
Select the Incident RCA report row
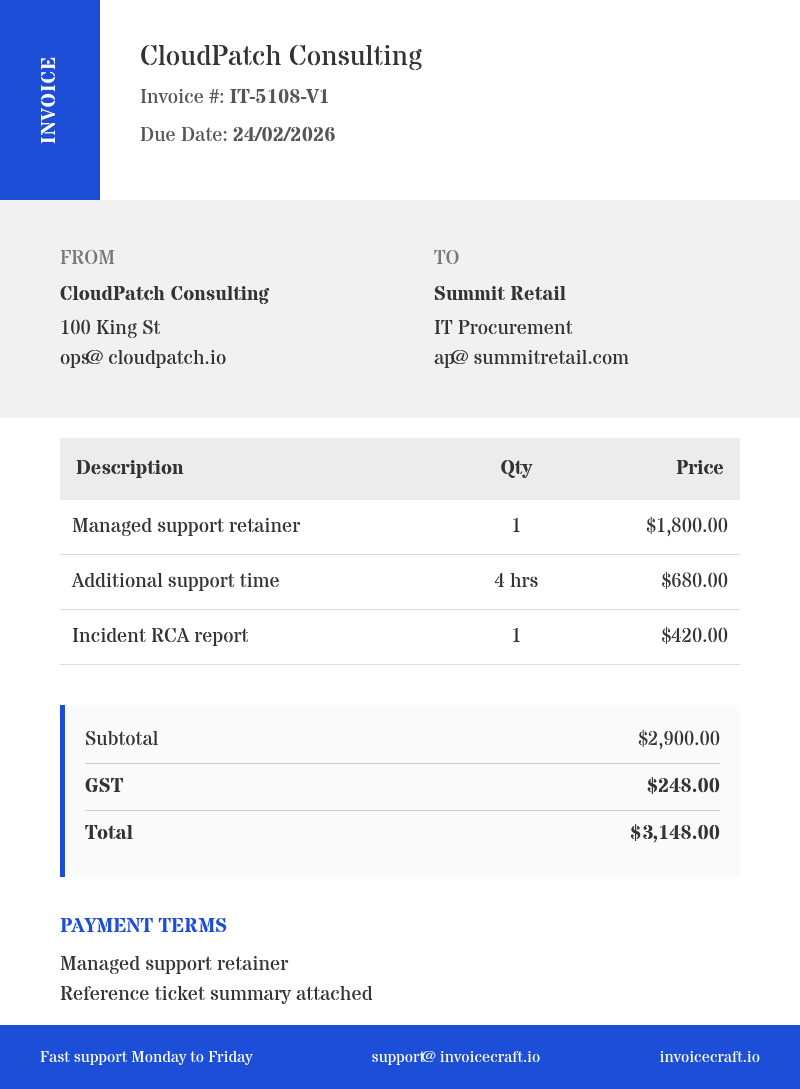[x=400, y=637]
